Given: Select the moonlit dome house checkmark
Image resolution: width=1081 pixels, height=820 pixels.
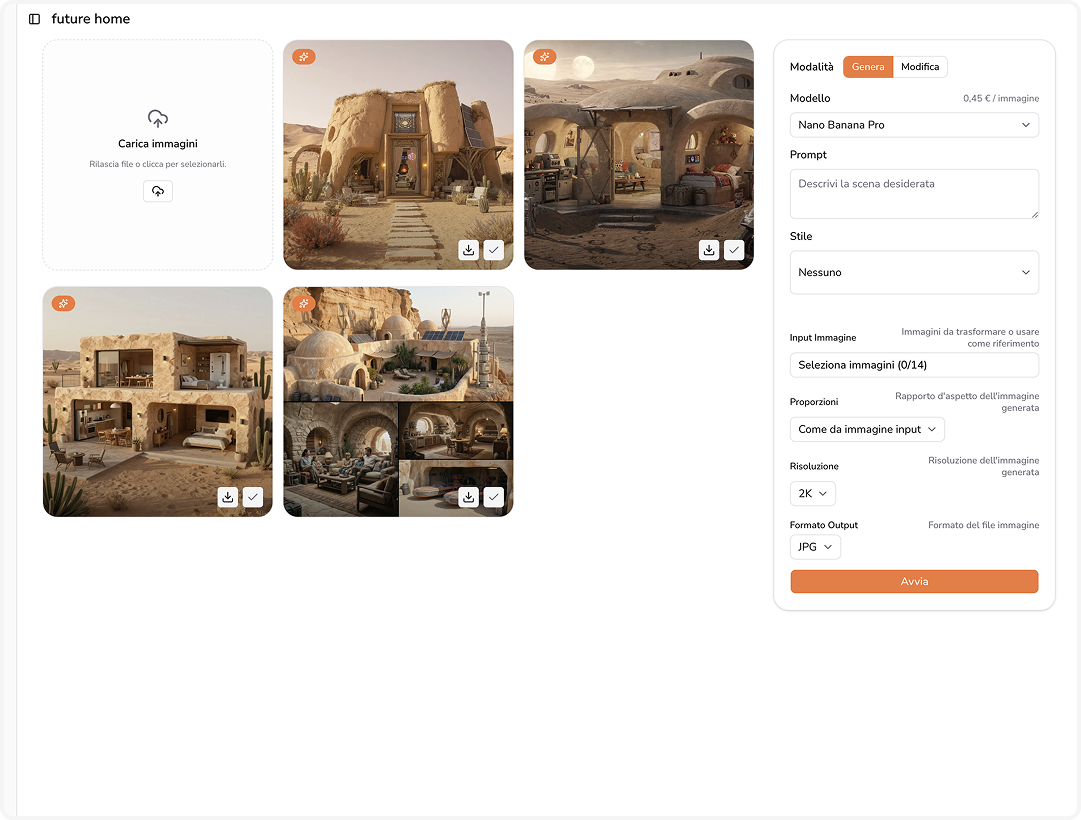Looking at the screenshot, I should (734, 250).
